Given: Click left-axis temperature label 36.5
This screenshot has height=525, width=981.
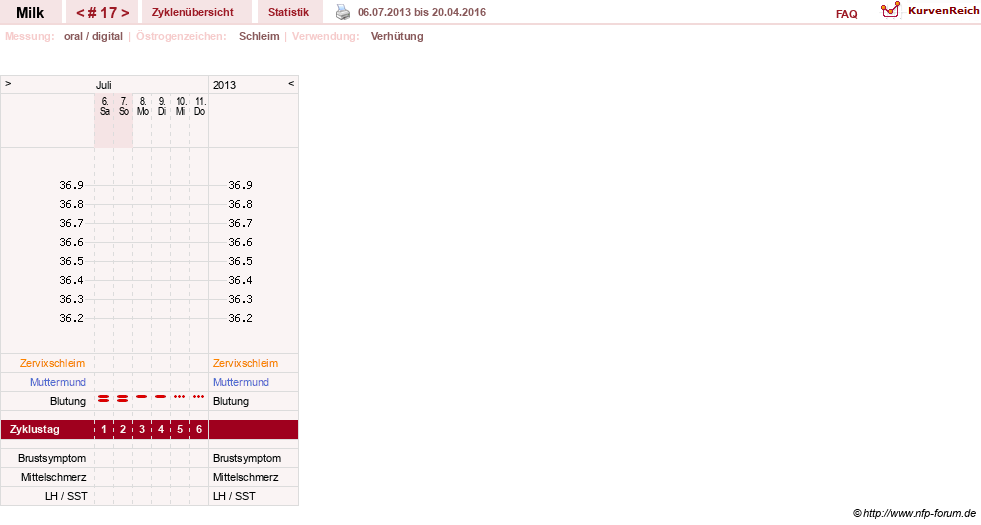Looking at the screenshot, I should coord(71,262).
